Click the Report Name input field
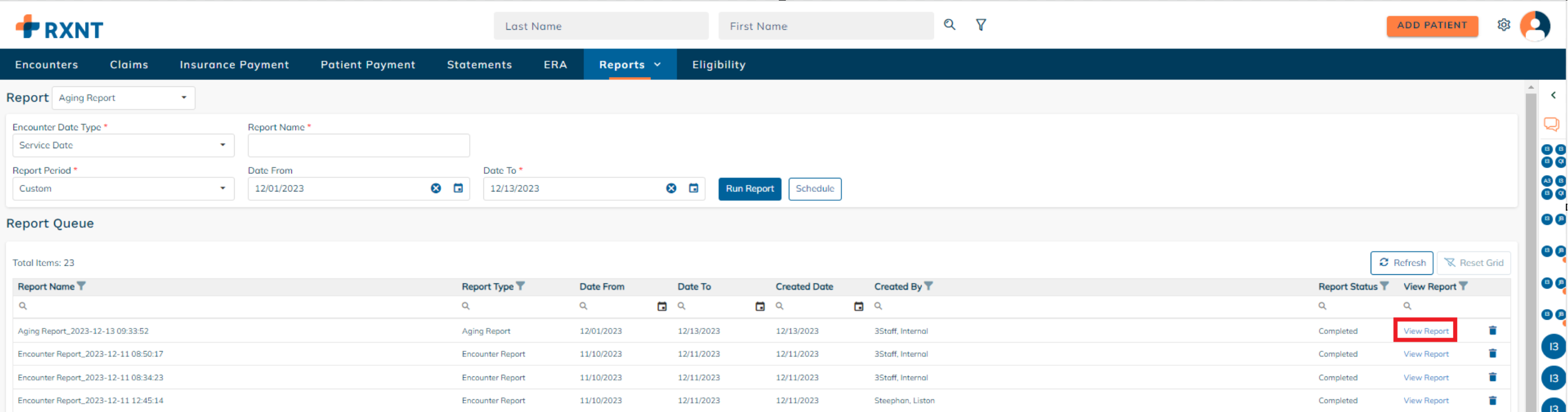The height and width of the screenshot is (412, 1568). point(358,145)
